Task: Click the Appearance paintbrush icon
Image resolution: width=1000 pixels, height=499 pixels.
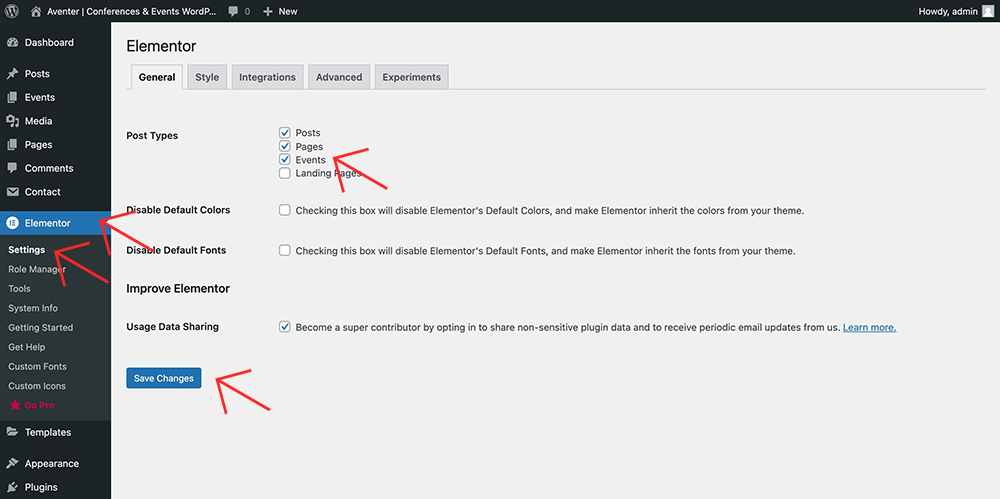Action: tap(13, 464)
